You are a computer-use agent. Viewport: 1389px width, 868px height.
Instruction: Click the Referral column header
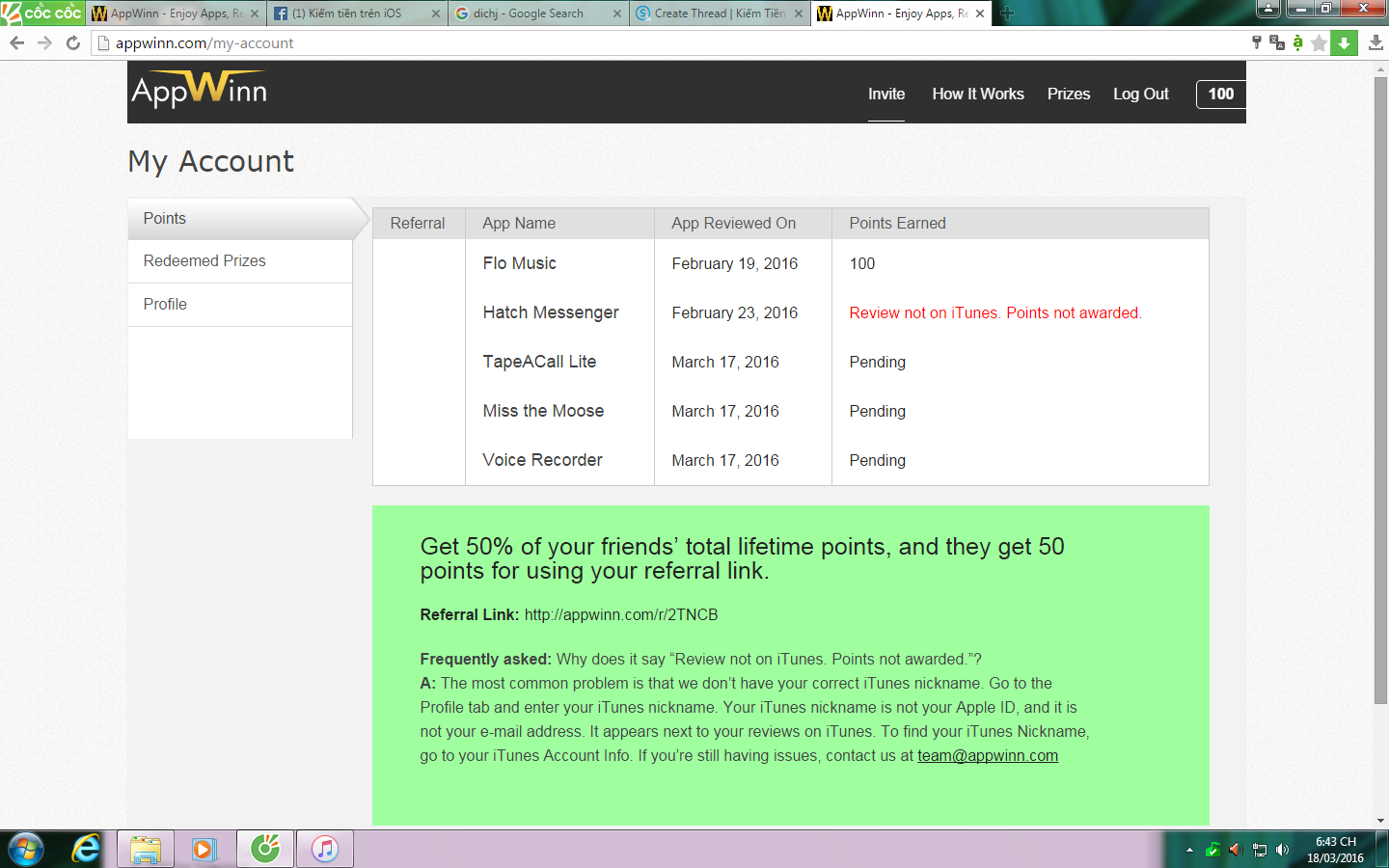tap(418, 223)
